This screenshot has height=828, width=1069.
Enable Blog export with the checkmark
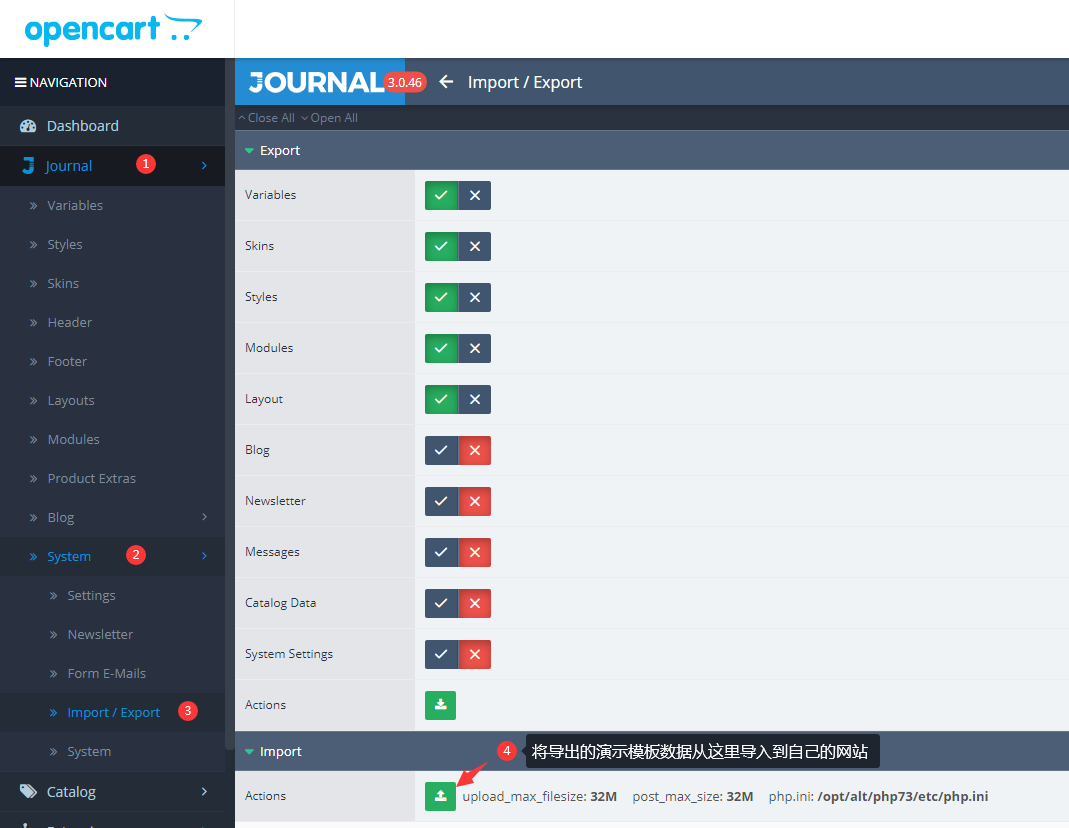tap(441, 450)
